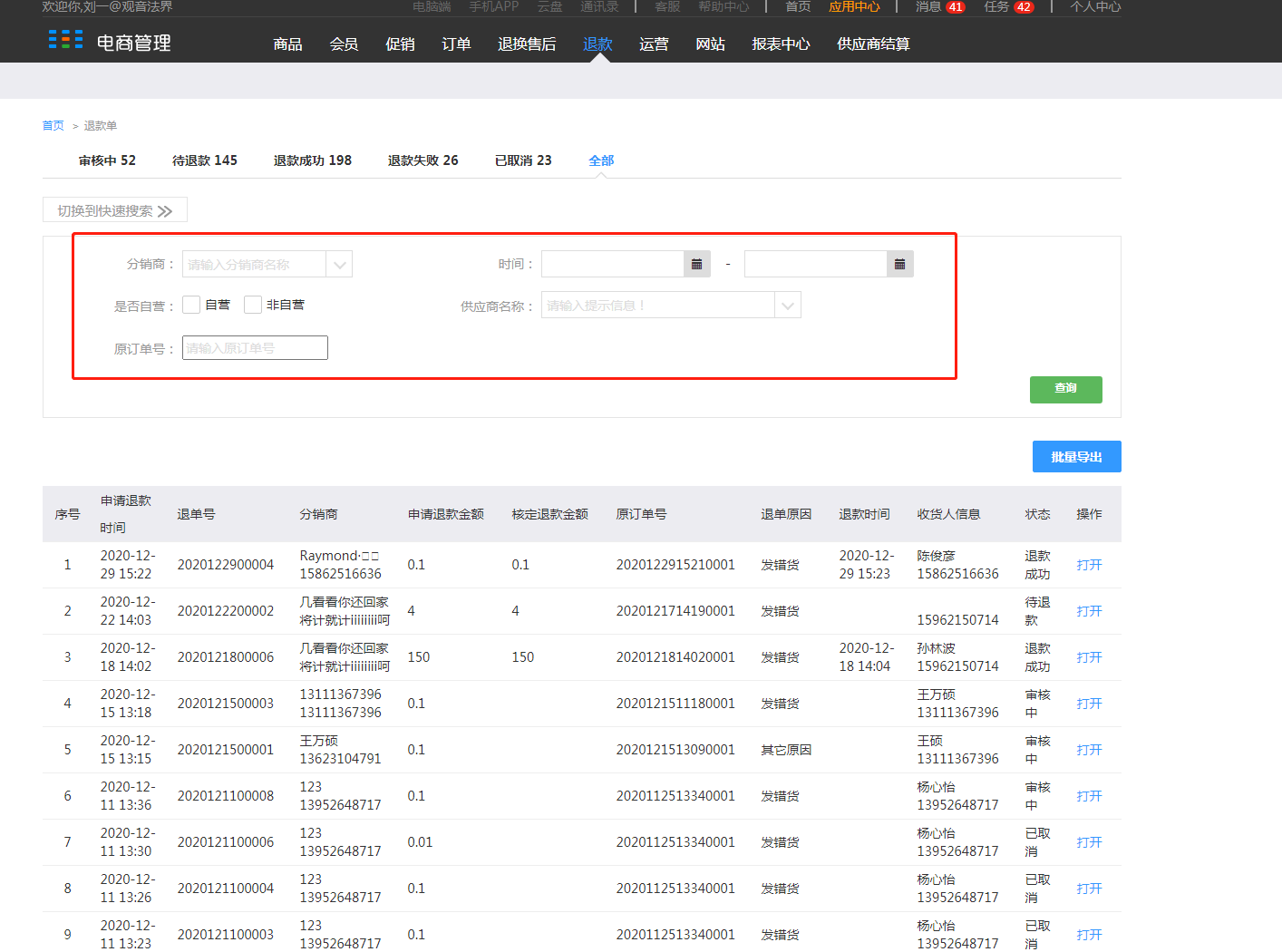Open the 运营 menu
This screenshot has height=952, width=1282.
654,44
